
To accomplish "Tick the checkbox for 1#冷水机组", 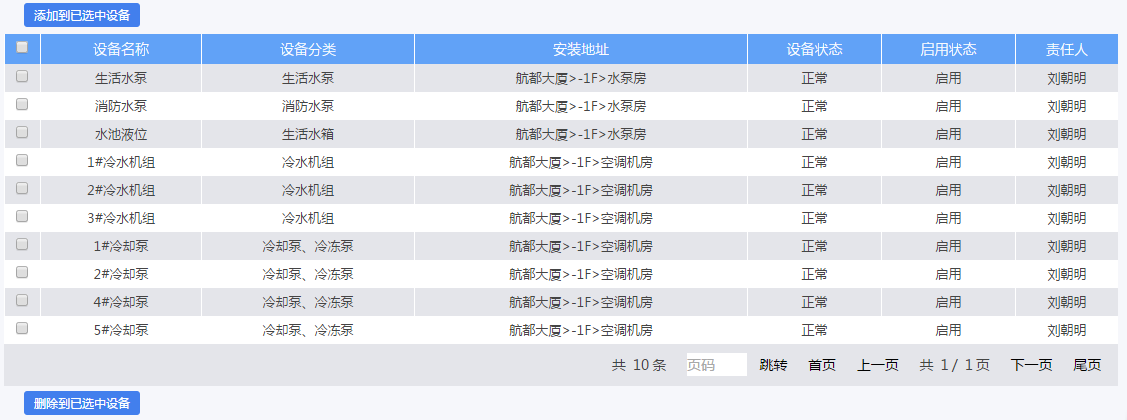I will coord(22,160).
